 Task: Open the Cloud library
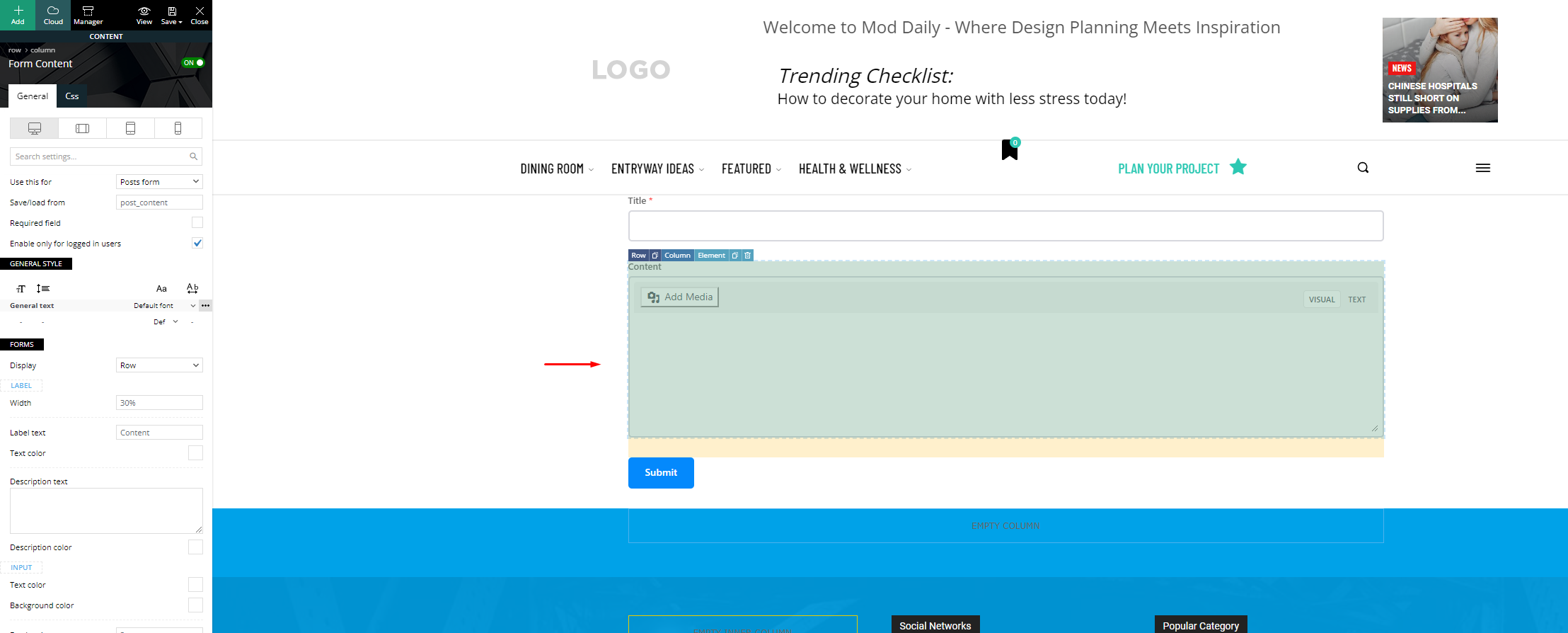coord(53,15)
